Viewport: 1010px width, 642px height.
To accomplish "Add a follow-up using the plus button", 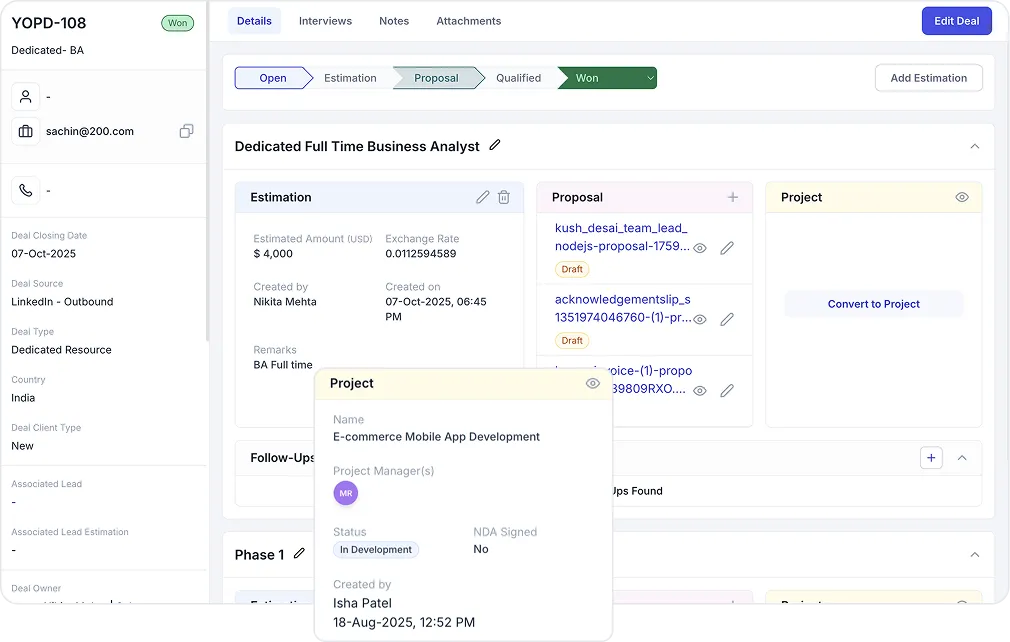I will (x=931, y=458).
